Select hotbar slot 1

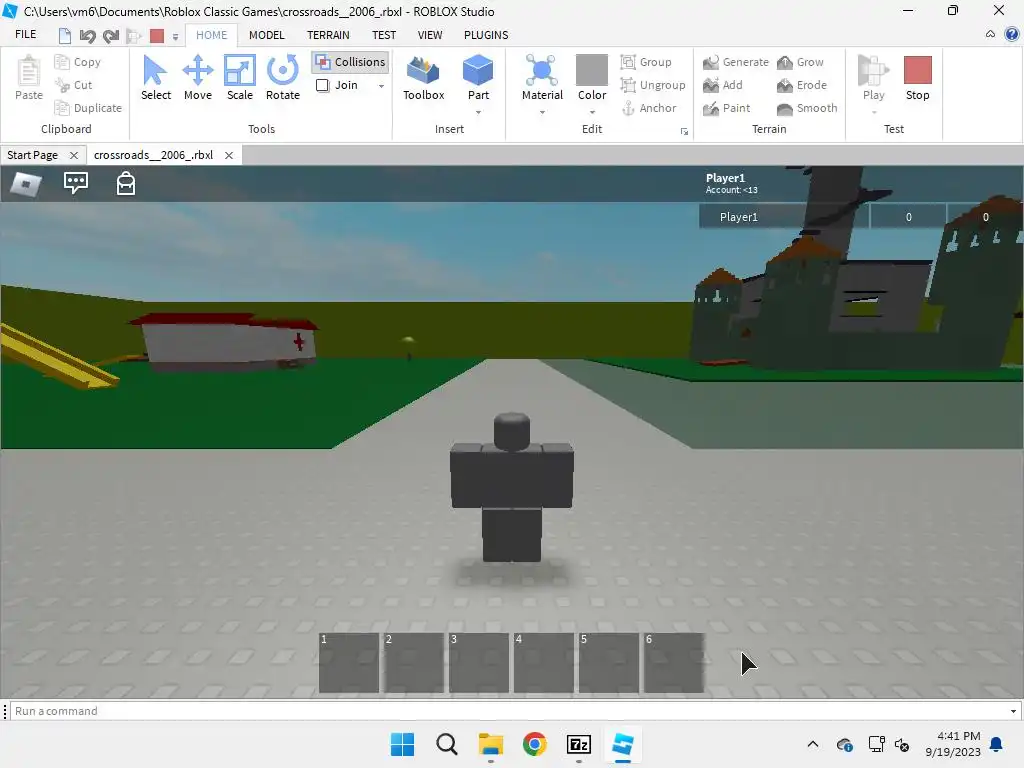349,663
